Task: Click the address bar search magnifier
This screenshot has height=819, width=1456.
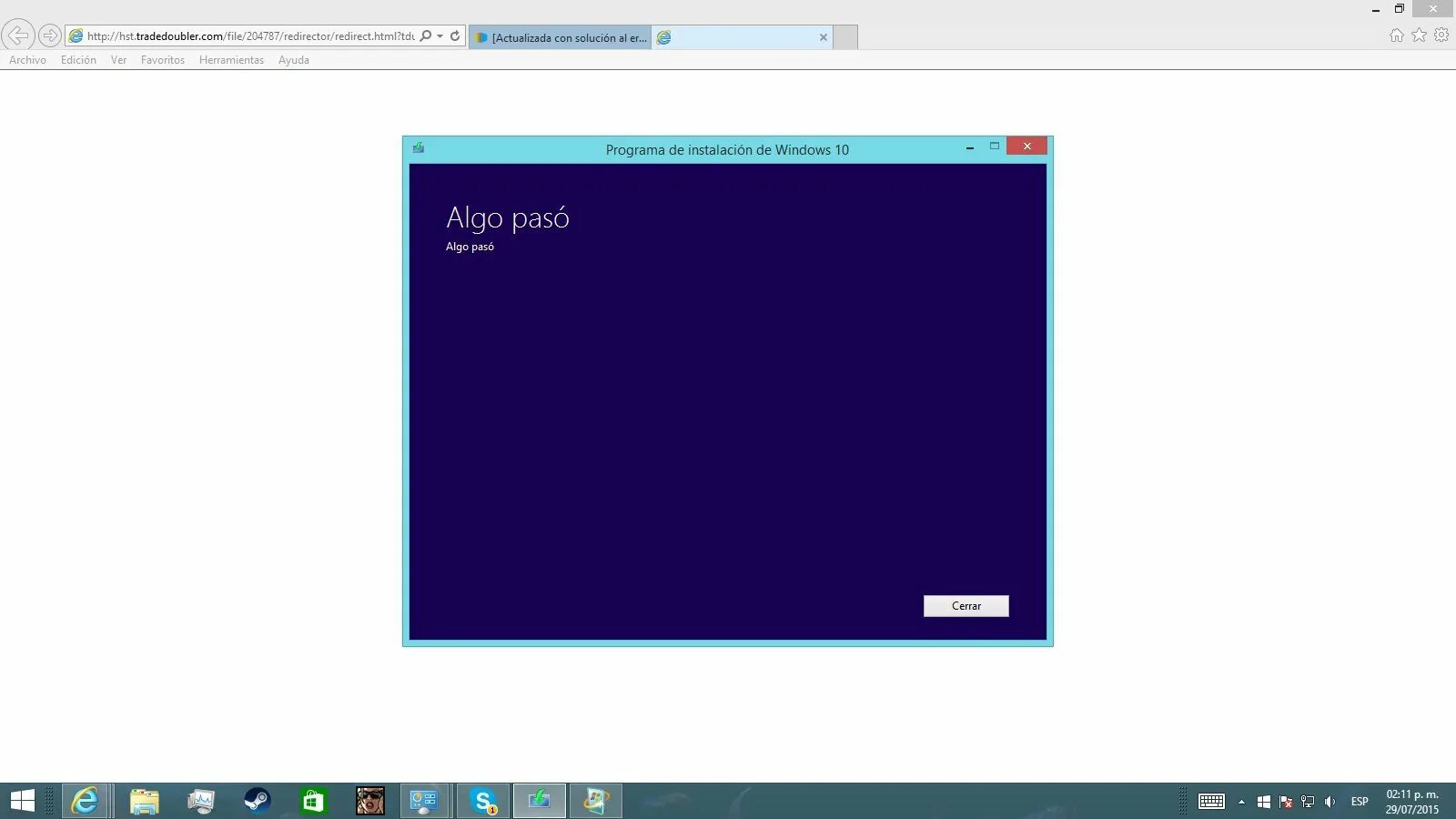Action: (425, 36)
